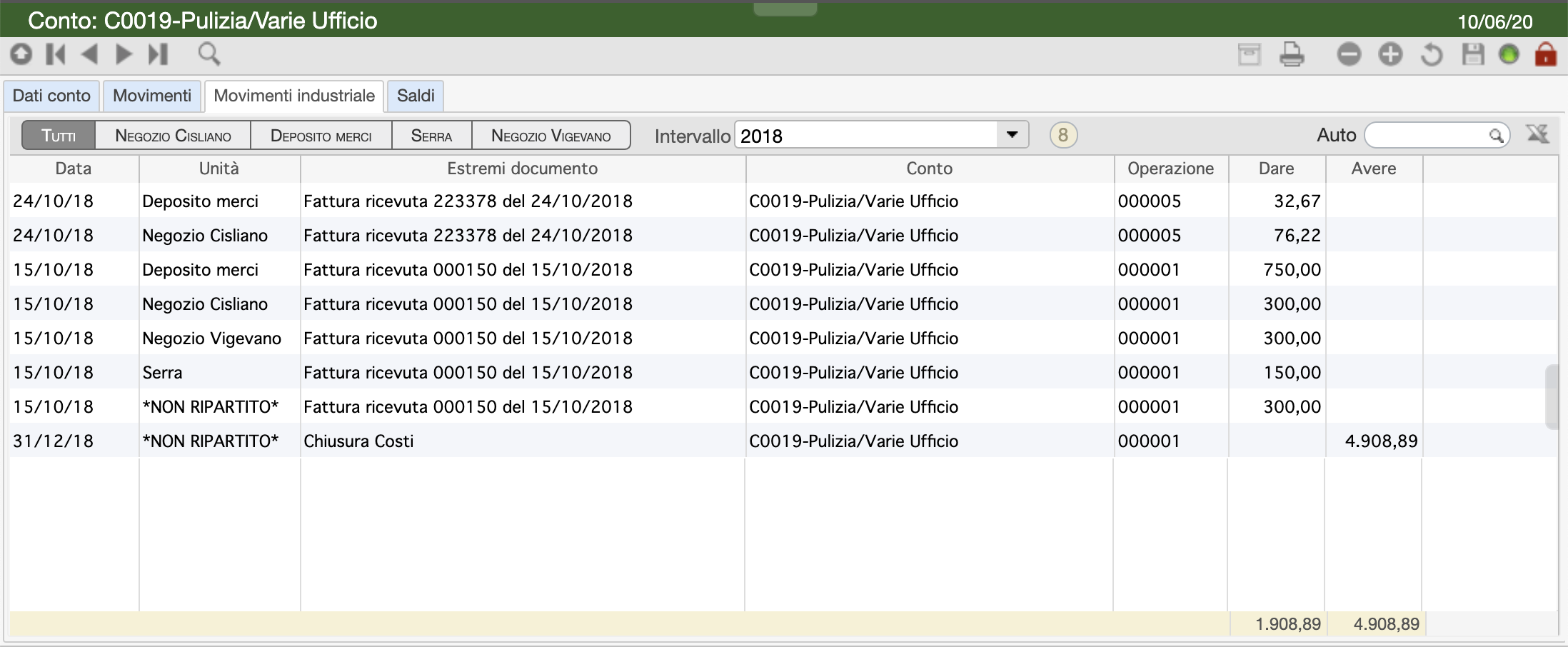Click the 150,00 Dare amount

(x=1292, y=373)
